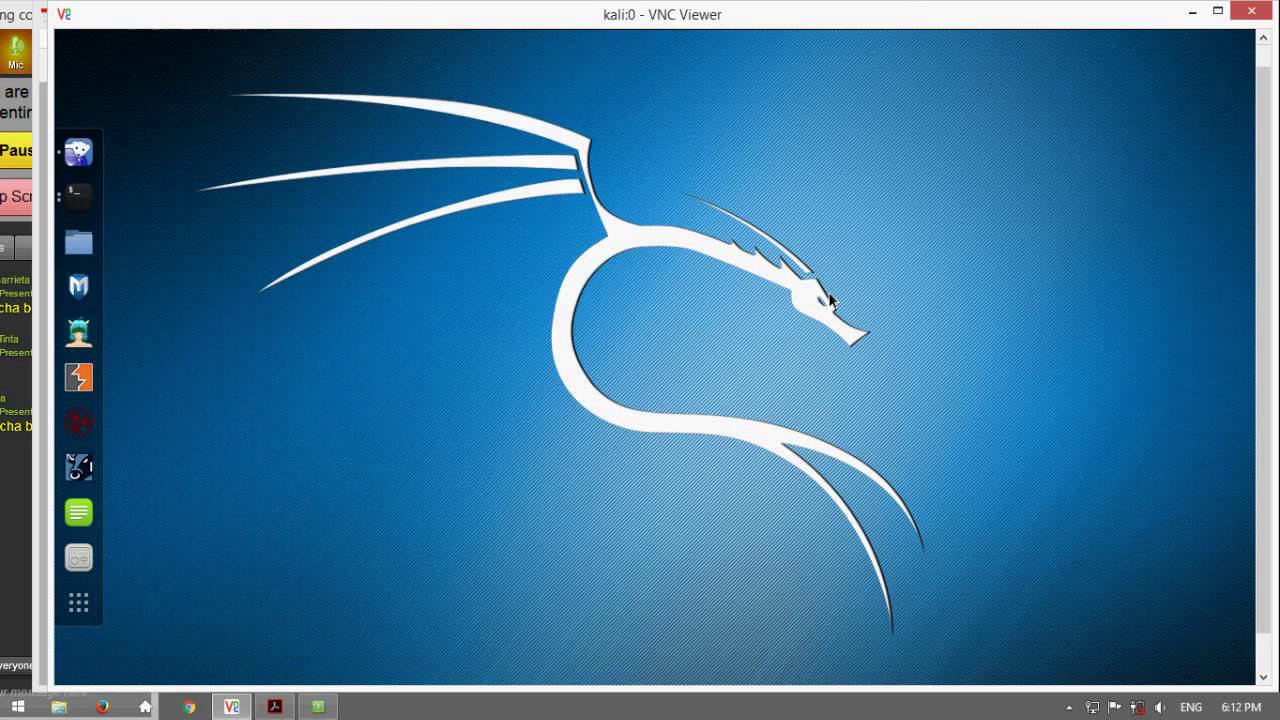Screen dimensions: 1280x720
Task: Check battery power tray icon
Action: 1137,708
